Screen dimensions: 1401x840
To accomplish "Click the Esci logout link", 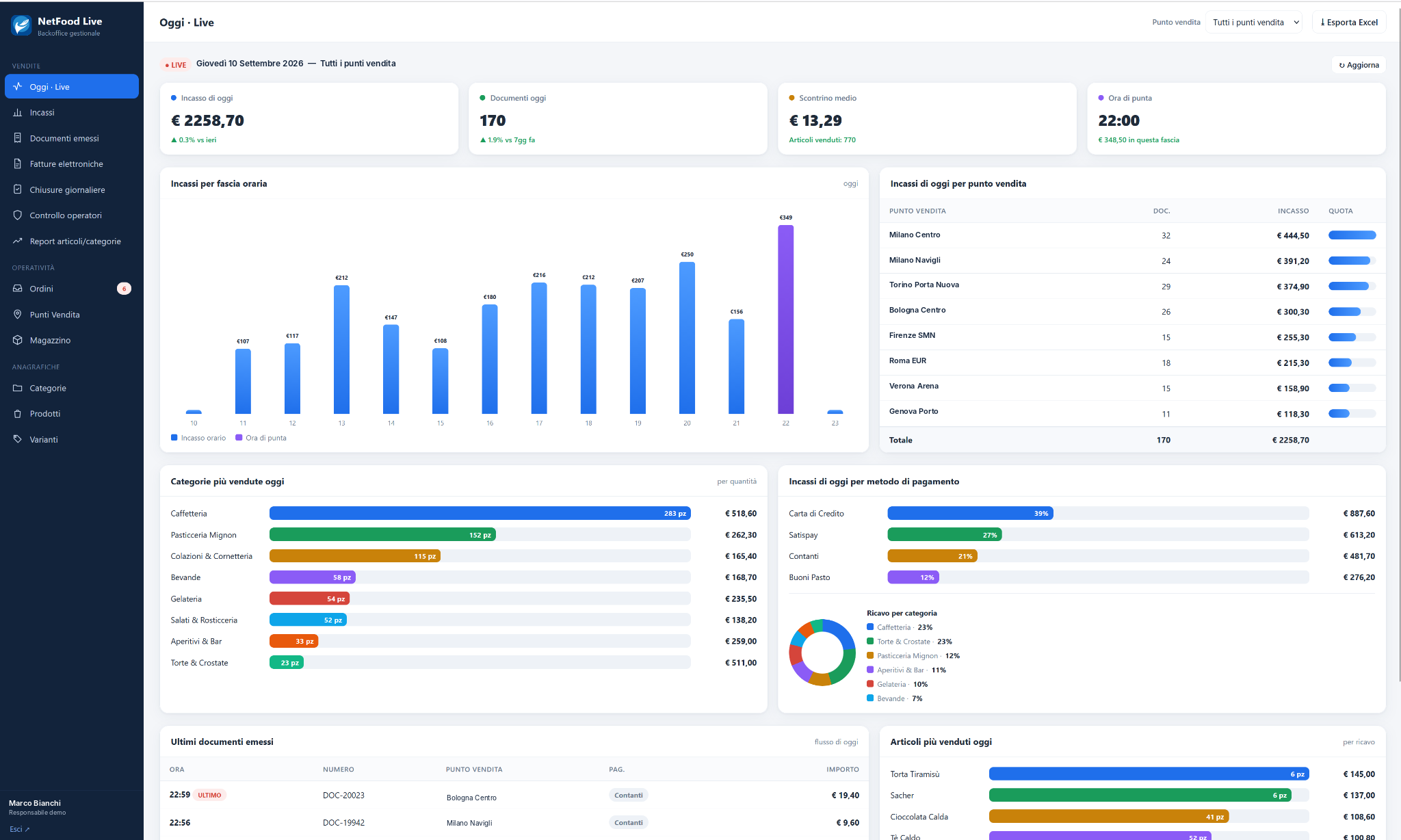I will click(19, 829).
